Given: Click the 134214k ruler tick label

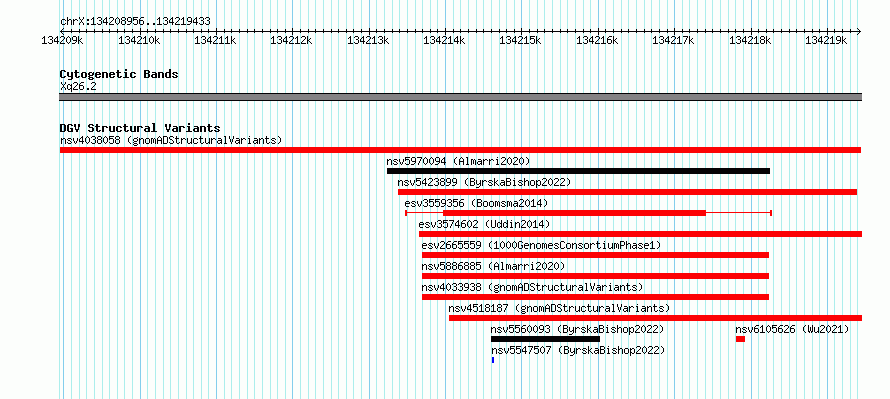Looking at the screenshot, I should [x=444, y=40].
